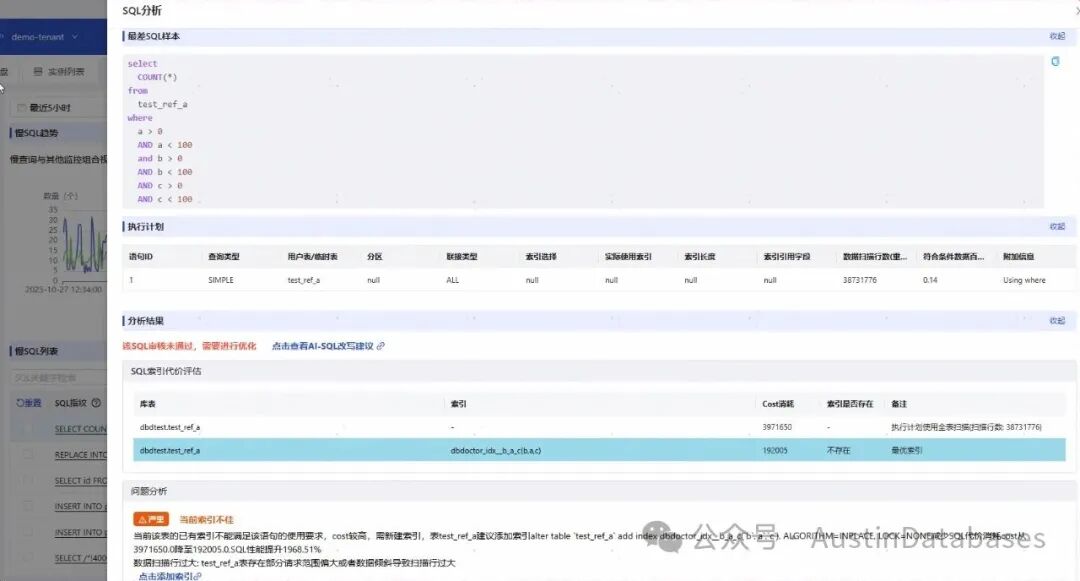Open the demo-tenant dropdown in background page
1080x581 pixels.
[44, 36]
